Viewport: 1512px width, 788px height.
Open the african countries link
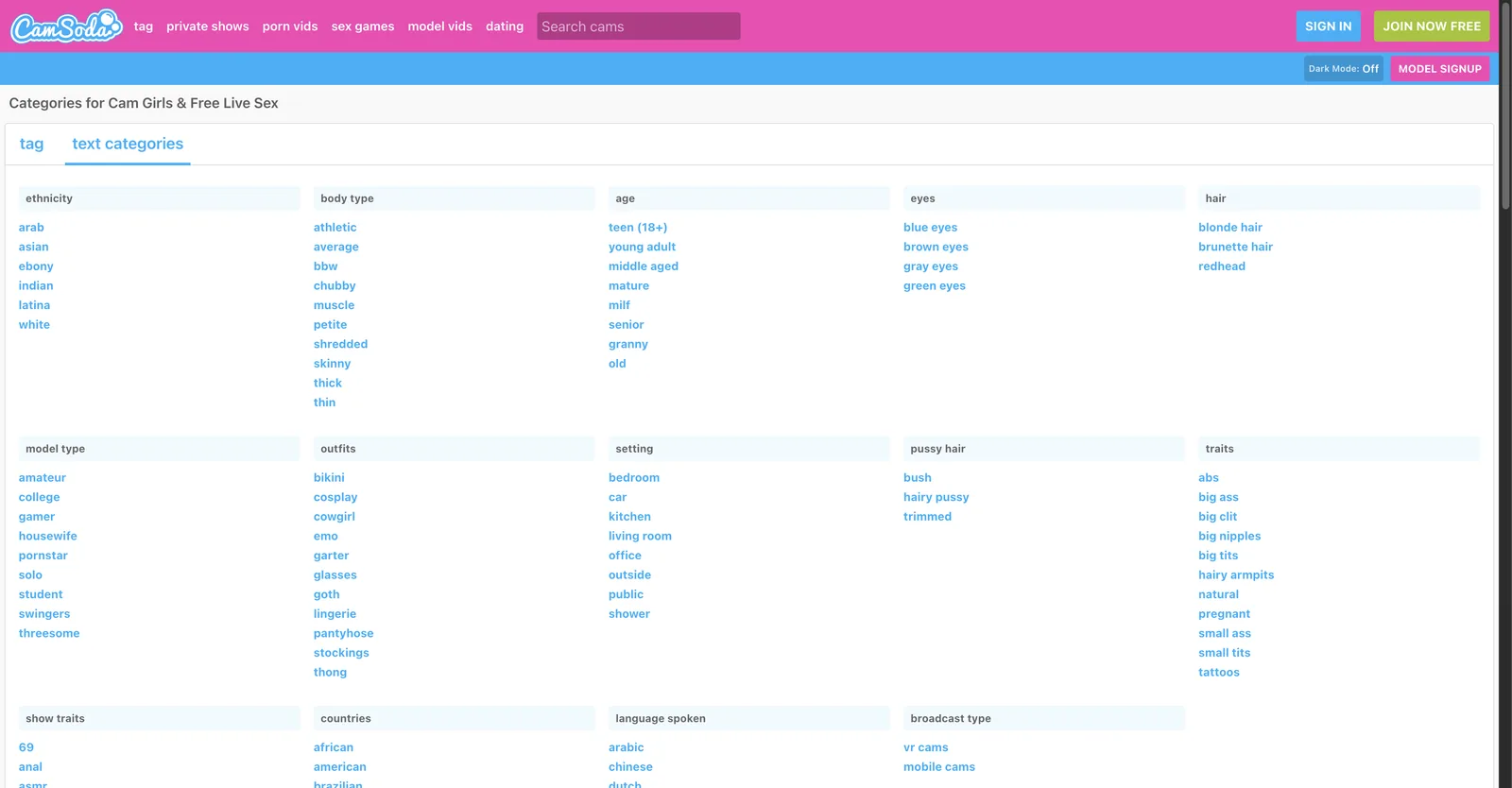(x=334, y=747)
